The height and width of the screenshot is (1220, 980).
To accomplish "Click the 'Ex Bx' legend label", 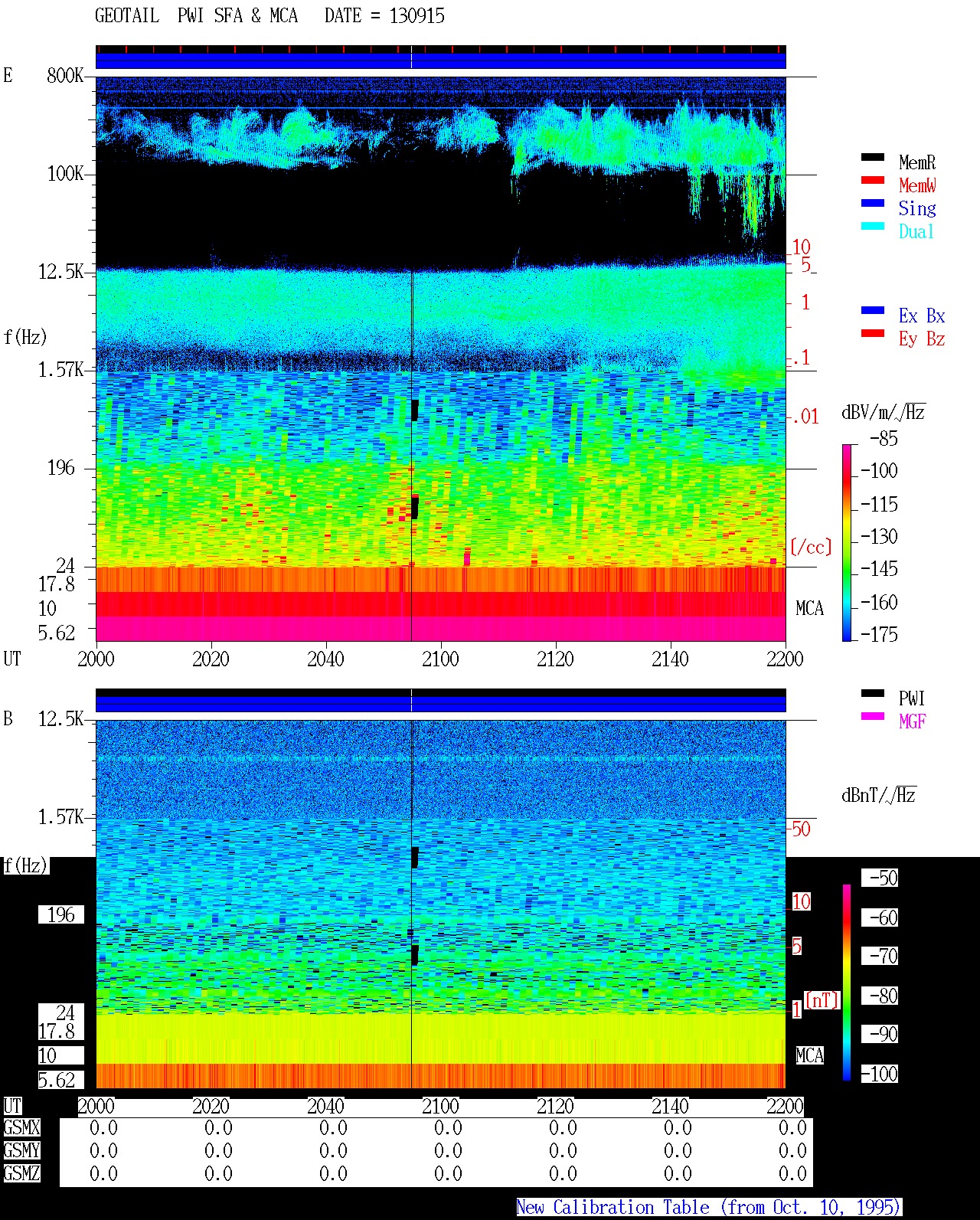I will [x=922, y=316].
